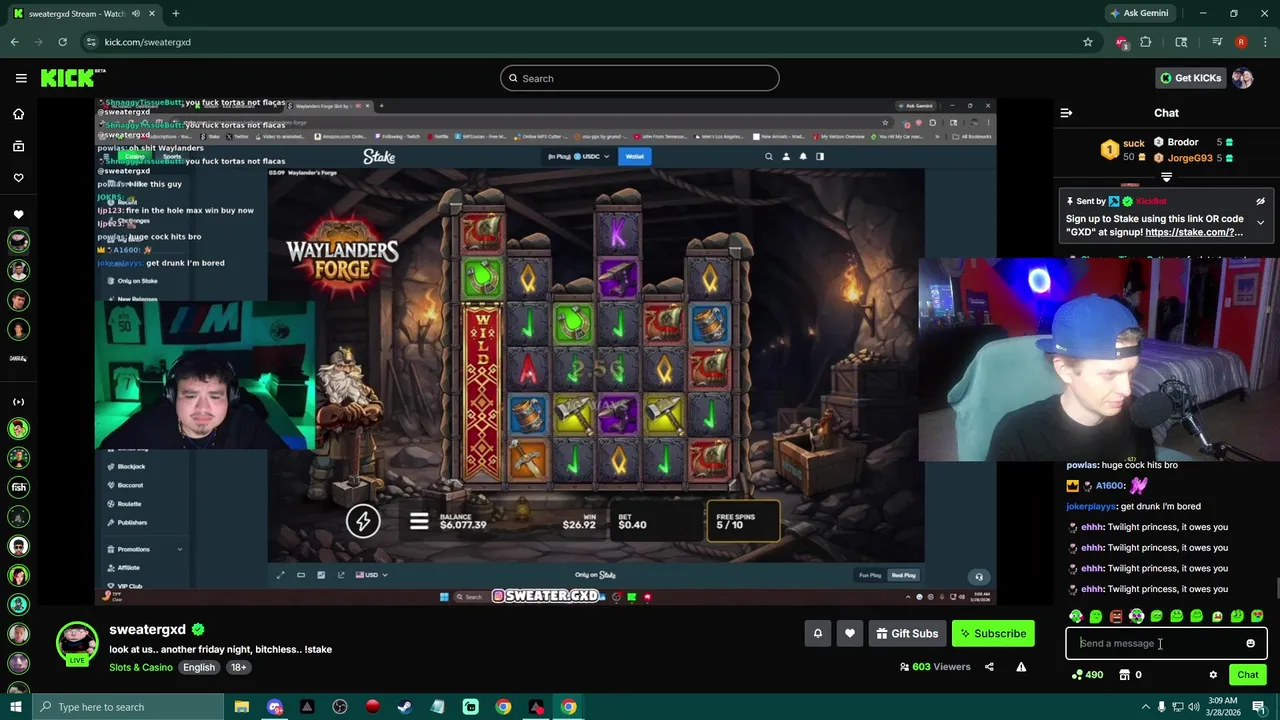Expand the gift leaderboard handle
Viewport: 1280px width, 720px height.
click(x=1166, y=177)
